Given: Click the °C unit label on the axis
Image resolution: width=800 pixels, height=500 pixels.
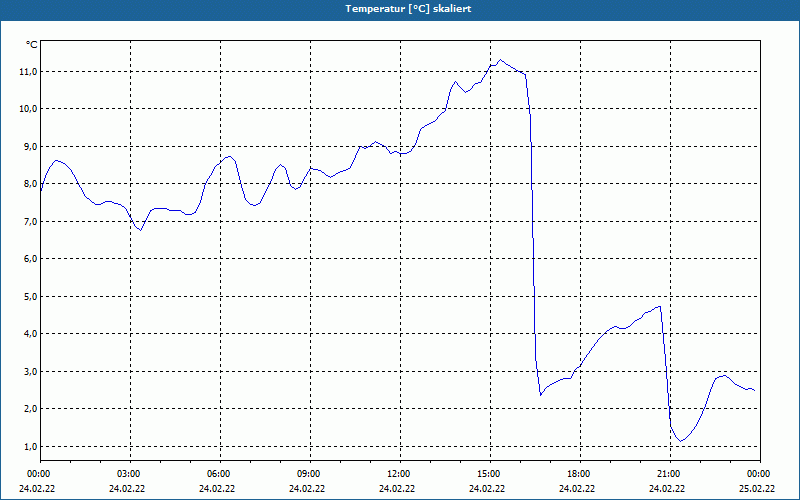Looking at the screenshot, I should (32, 45).
